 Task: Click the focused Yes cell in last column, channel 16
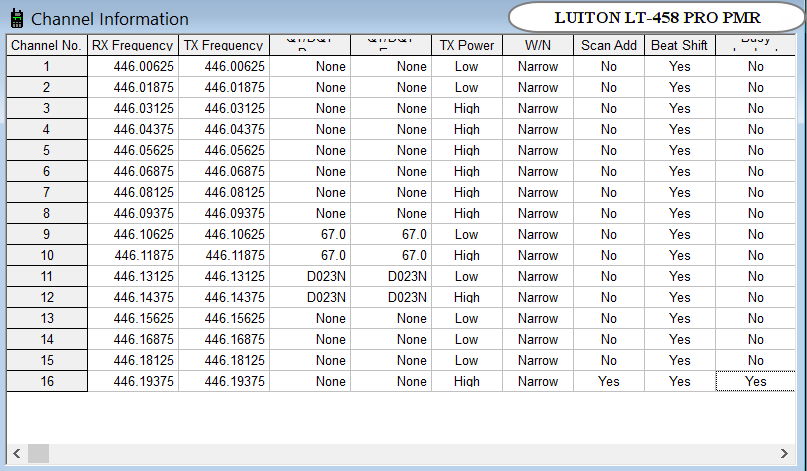pos(756,381)
